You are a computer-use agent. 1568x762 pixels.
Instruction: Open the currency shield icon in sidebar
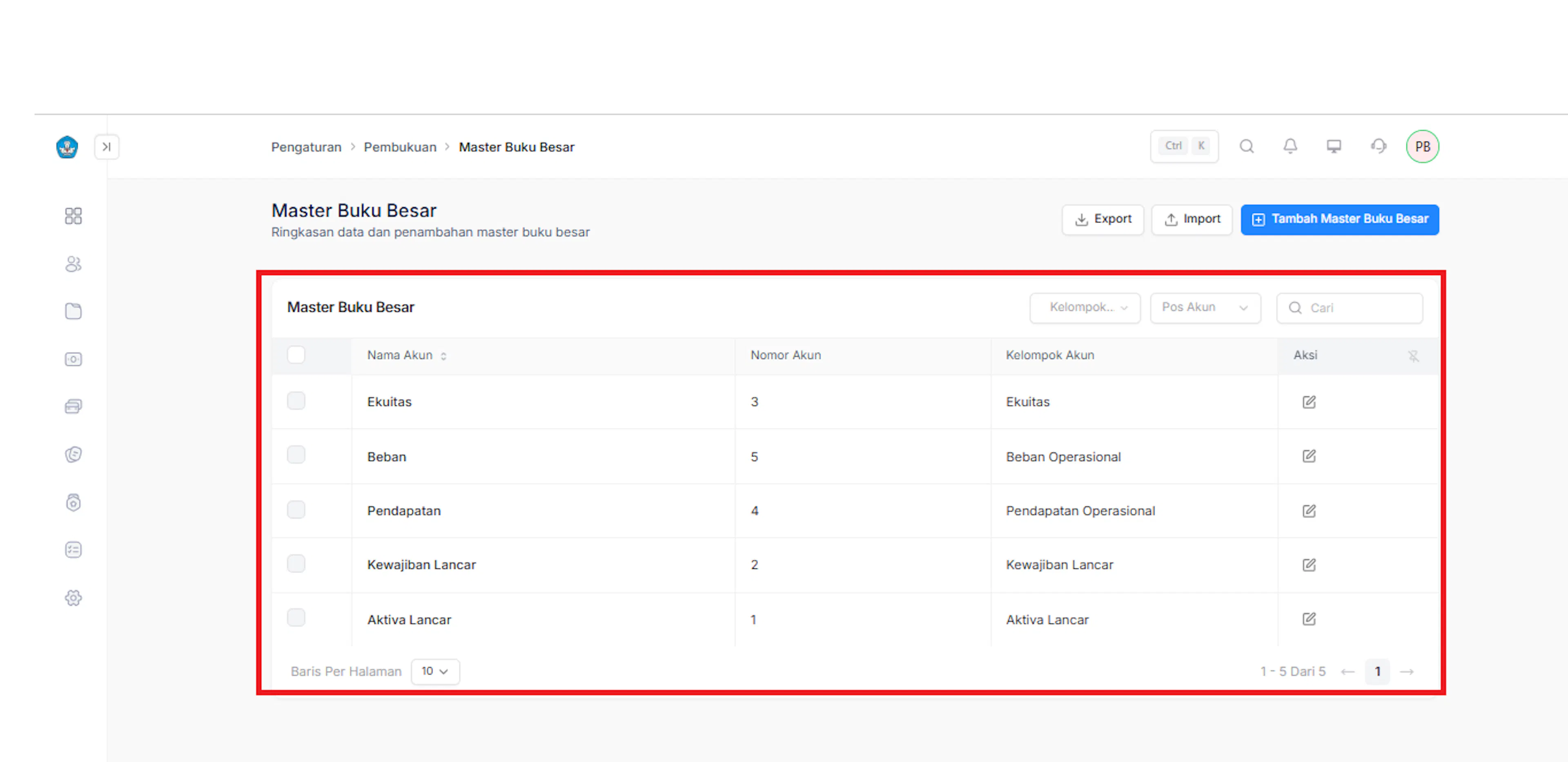click(73, 455)
